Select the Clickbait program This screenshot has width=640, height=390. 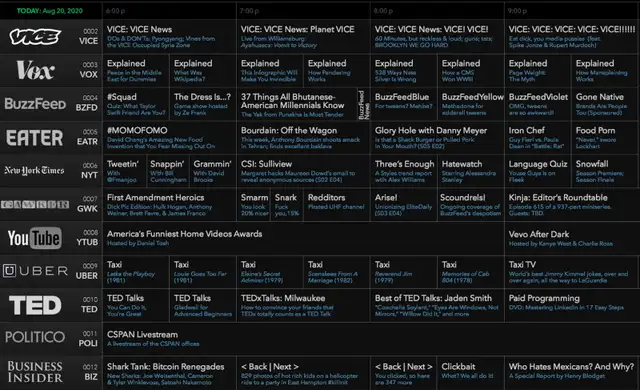coord(471,373)
